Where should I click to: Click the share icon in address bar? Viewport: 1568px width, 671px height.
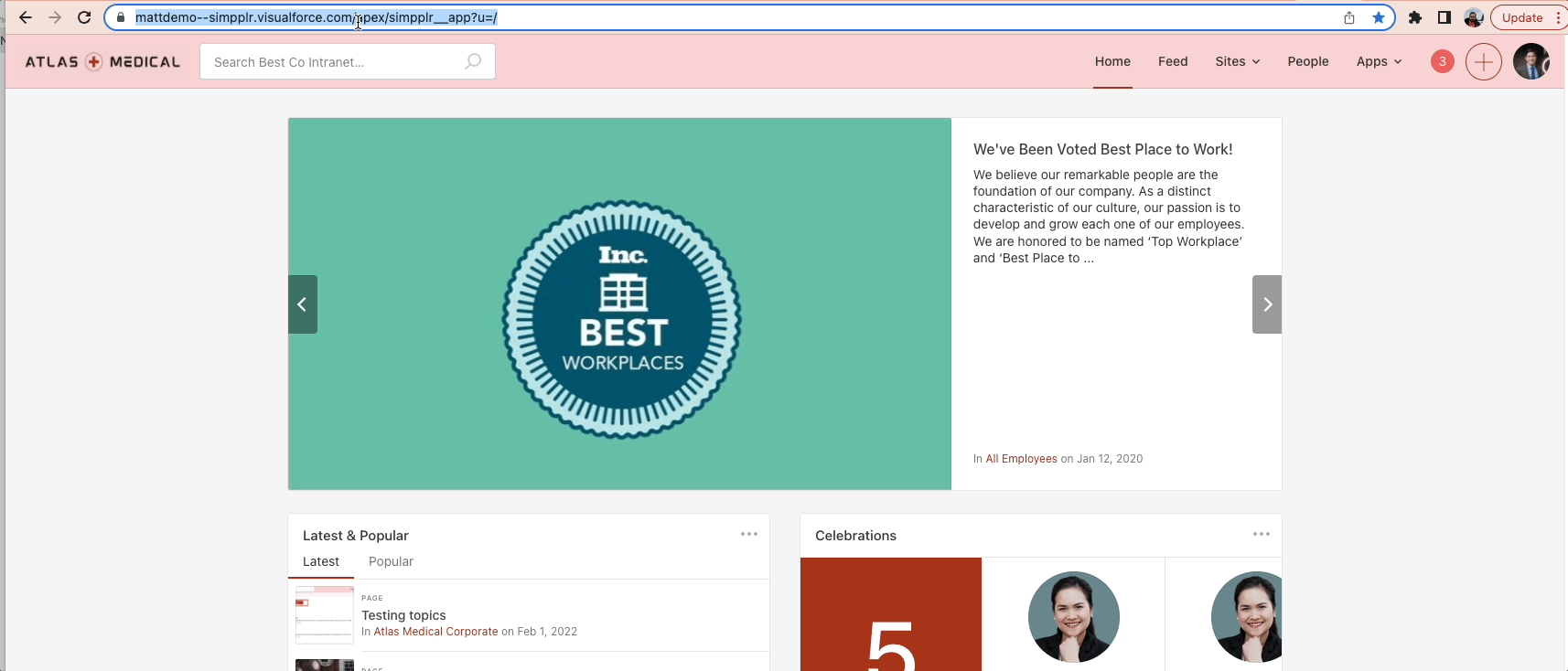point(1349,17)
